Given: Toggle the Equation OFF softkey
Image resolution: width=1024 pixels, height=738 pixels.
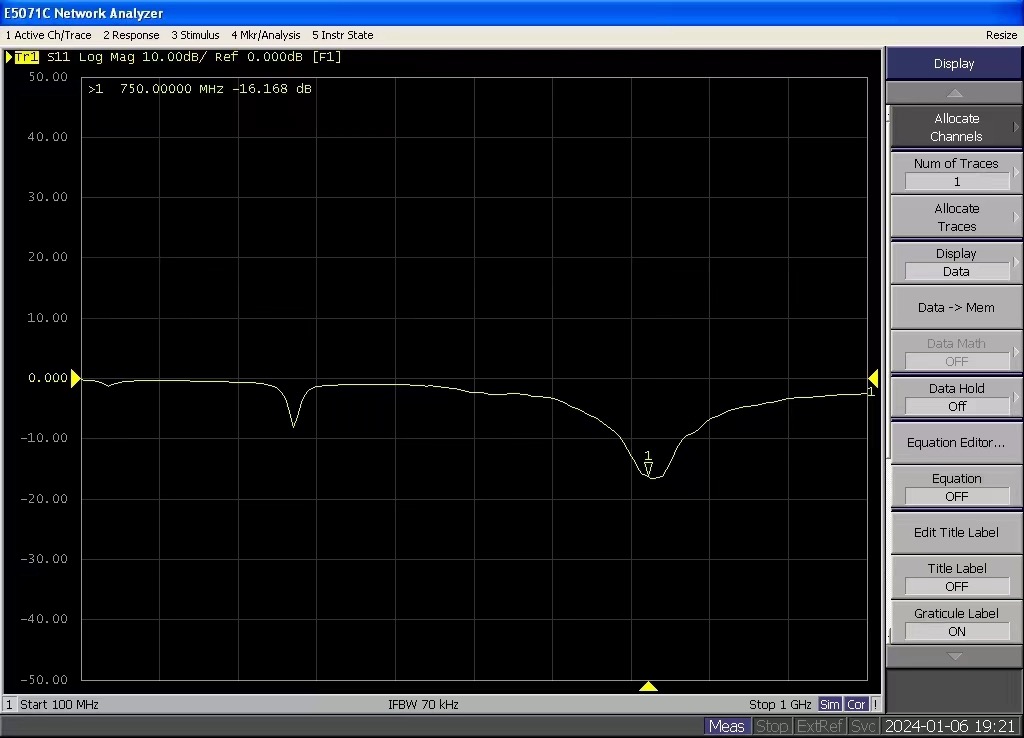Looking at the screenshot, I should click(956, 487).
